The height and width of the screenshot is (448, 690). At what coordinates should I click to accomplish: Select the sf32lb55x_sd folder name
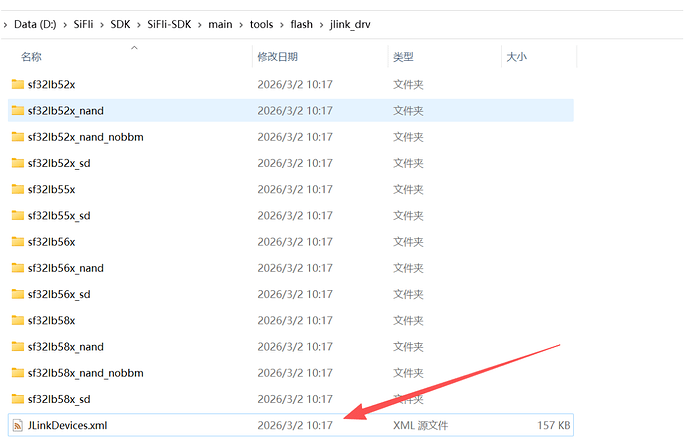(59, 216)
